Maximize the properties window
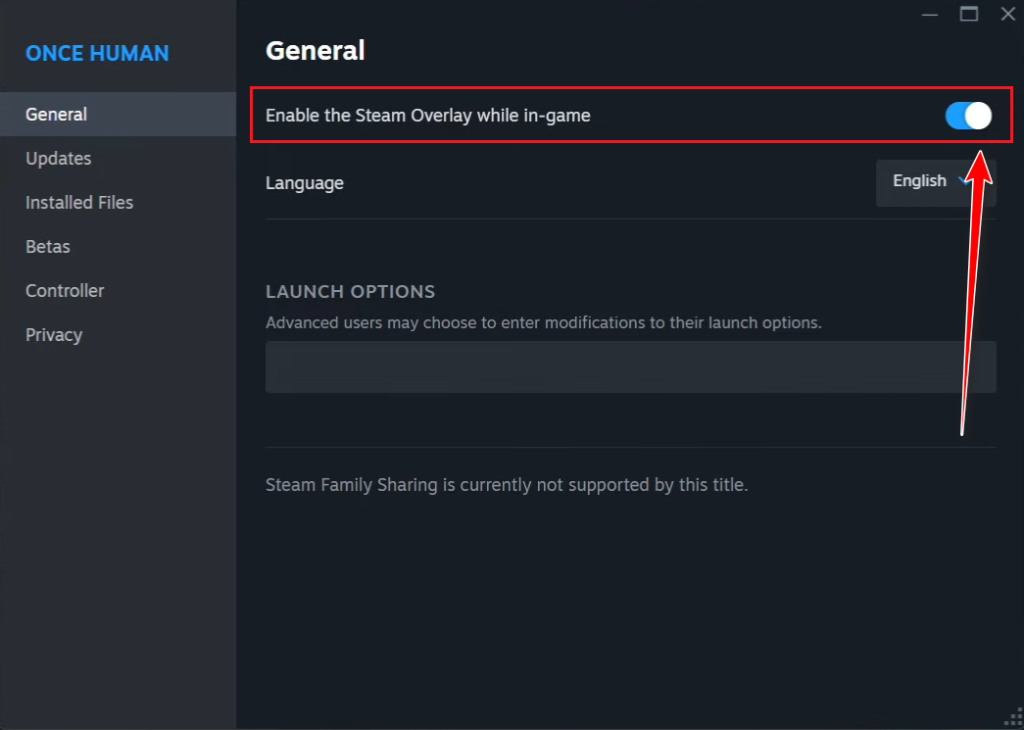The height and width of the screenshot is (730, 1024). pyautogui.click(x=968, y=13)
